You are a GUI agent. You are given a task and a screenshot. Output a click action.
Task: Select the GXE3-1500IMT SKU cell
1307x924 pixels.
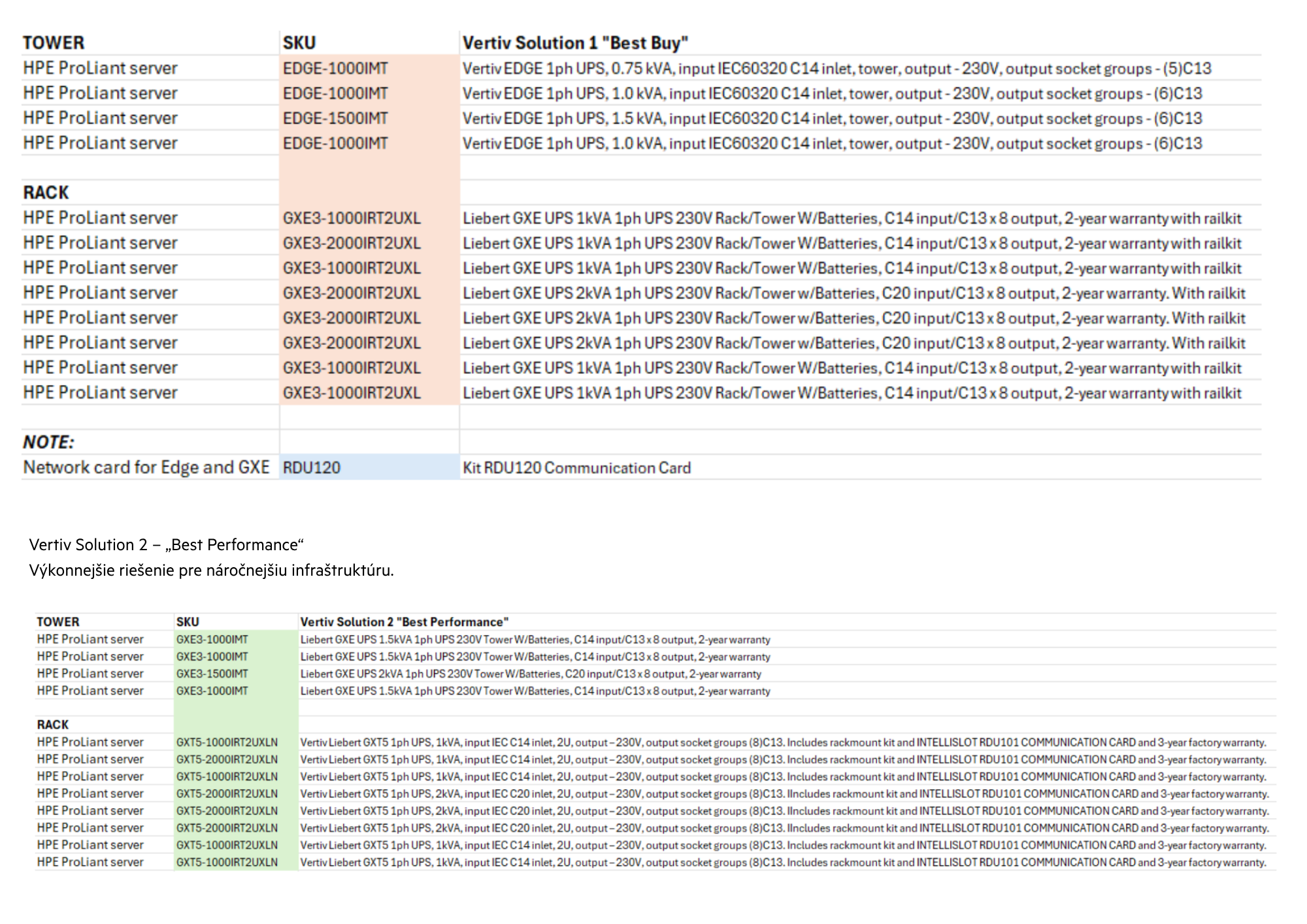point(212,674)
